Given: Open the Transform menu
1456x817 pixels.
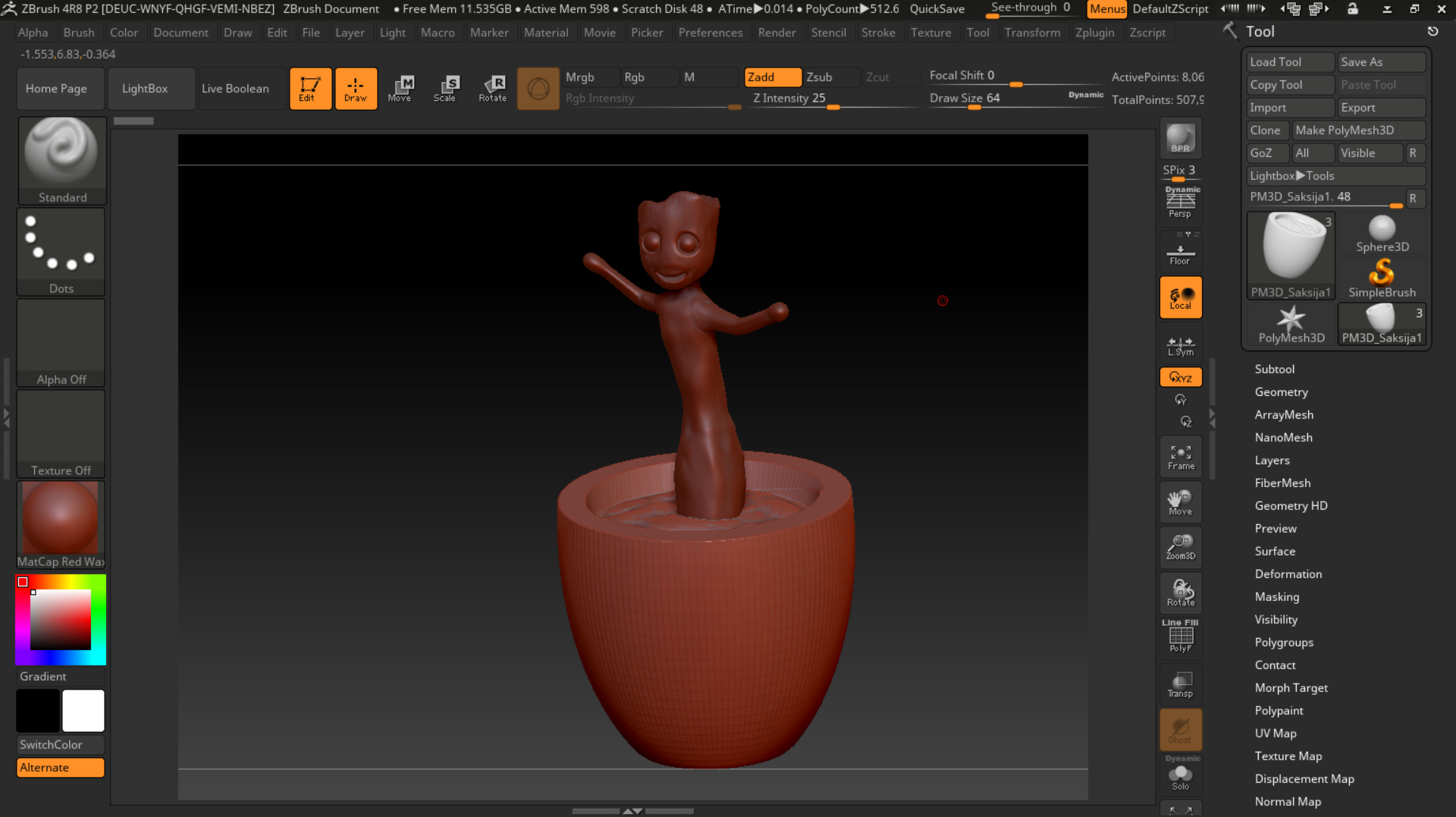Looking at the screenshot, I should coord(1032,33).
